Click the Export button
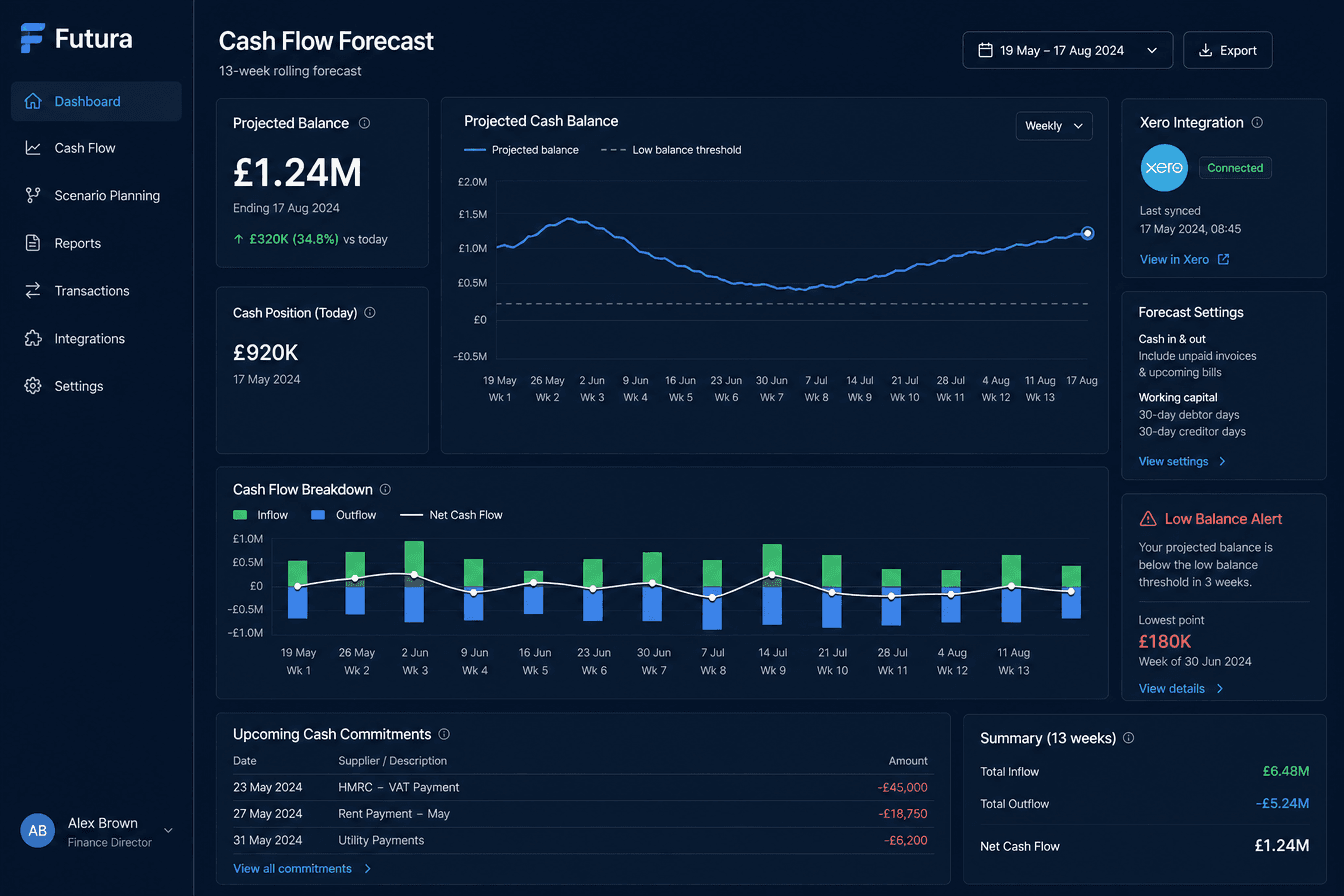The height and width of the screenshot is (896, 1344). 1227,50
